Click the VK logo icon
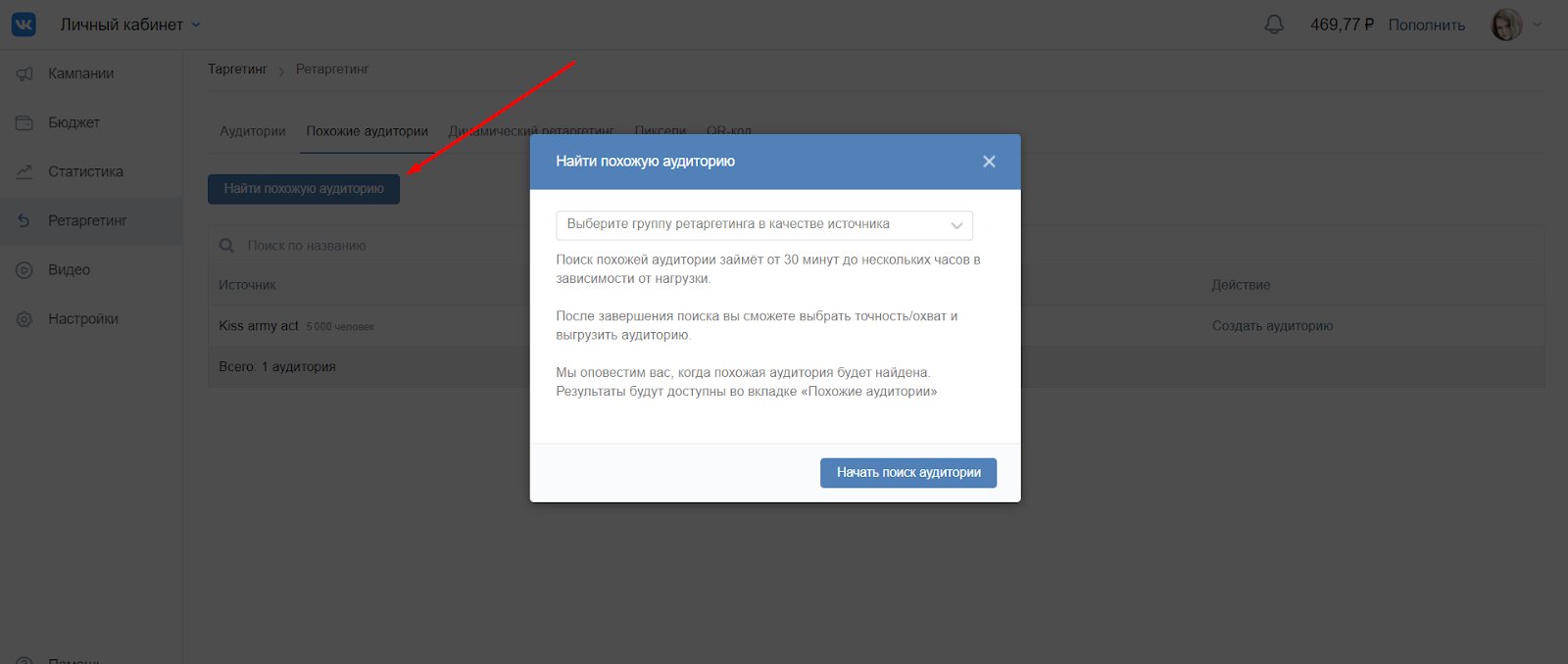The height and width of the screenshot is (664, 1568). [24, 24]
